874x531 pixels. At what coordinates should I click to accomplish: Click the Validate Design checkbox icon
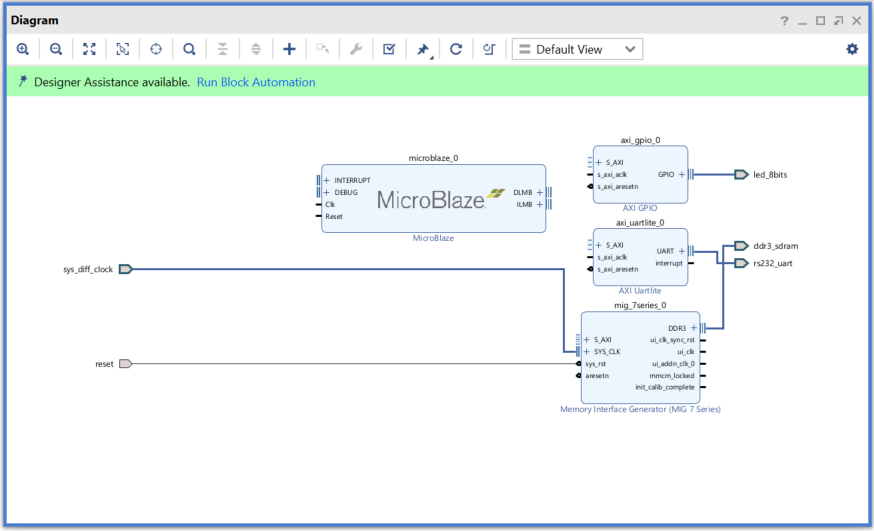(389, 49)
